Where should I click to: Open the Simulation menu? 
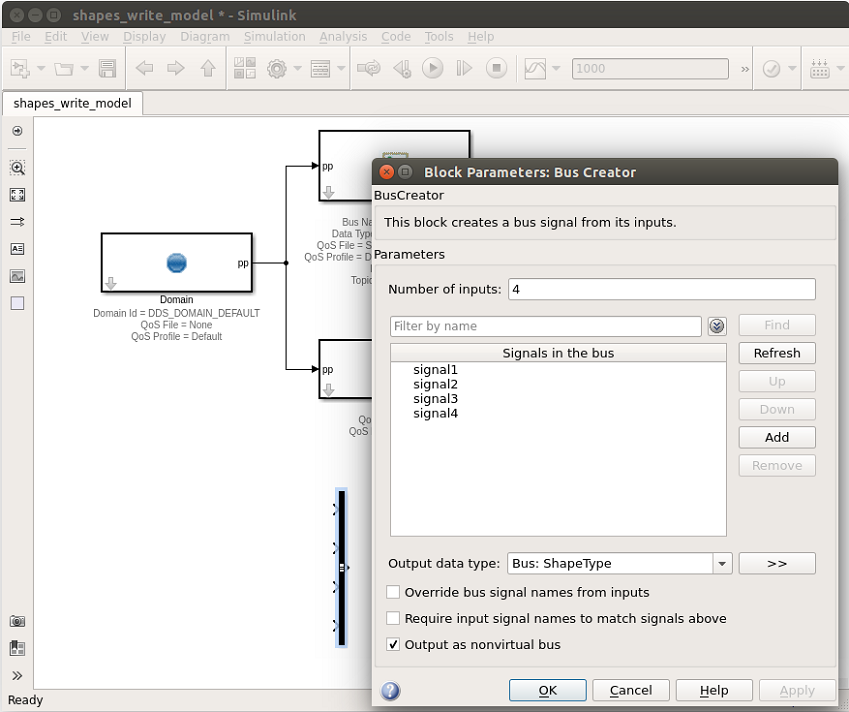(275, 36)
